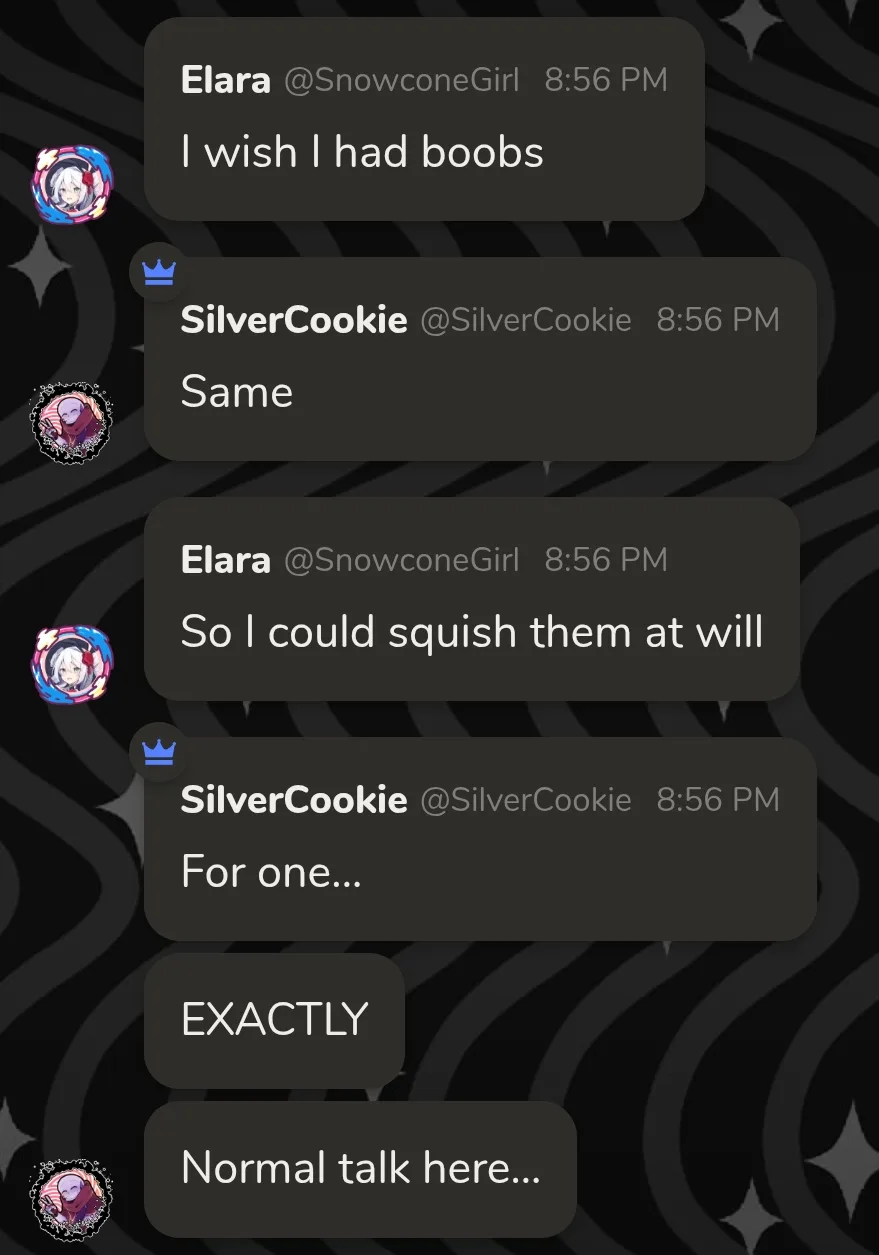This screenshot has width=879, height=1255.
Task: Open Elara's profile from the first message name
Action: (225, 80)
